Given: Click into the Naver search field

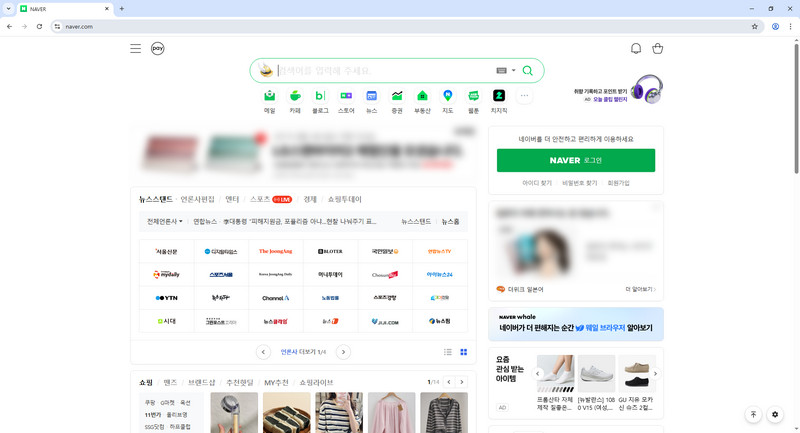Looking at the screenshot, I should click(x=385, y=70).
